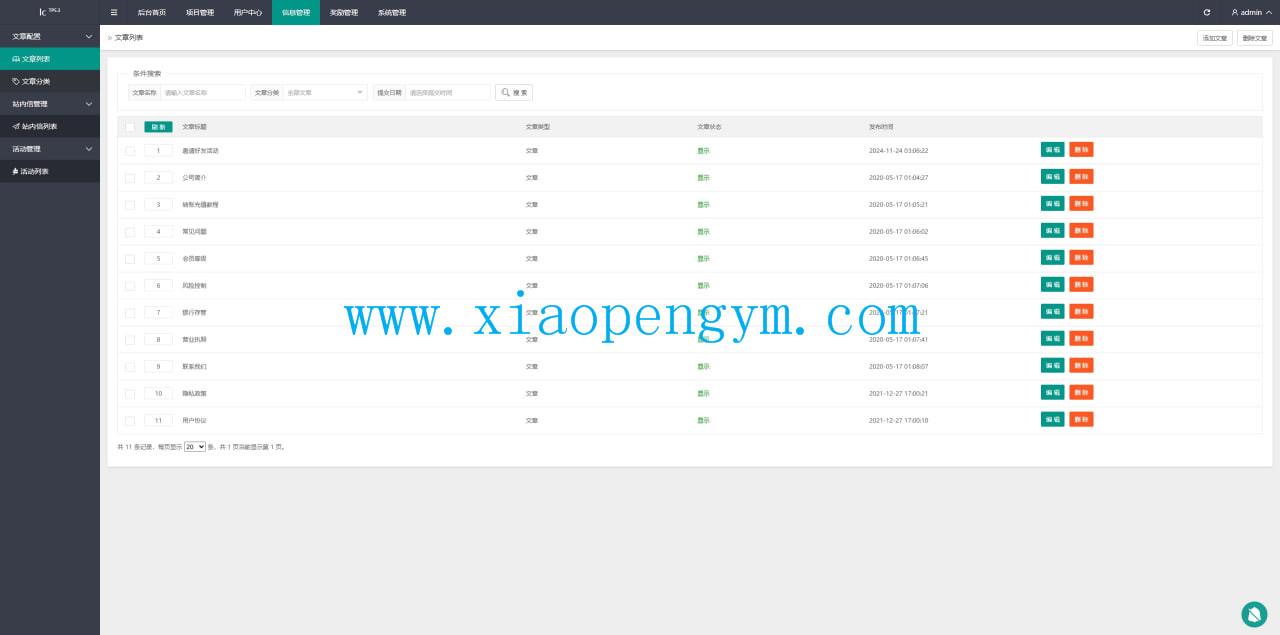1280x635 pixels.
Task: Collapse the 文章配置 sidebar group
Action: (50, 36)
